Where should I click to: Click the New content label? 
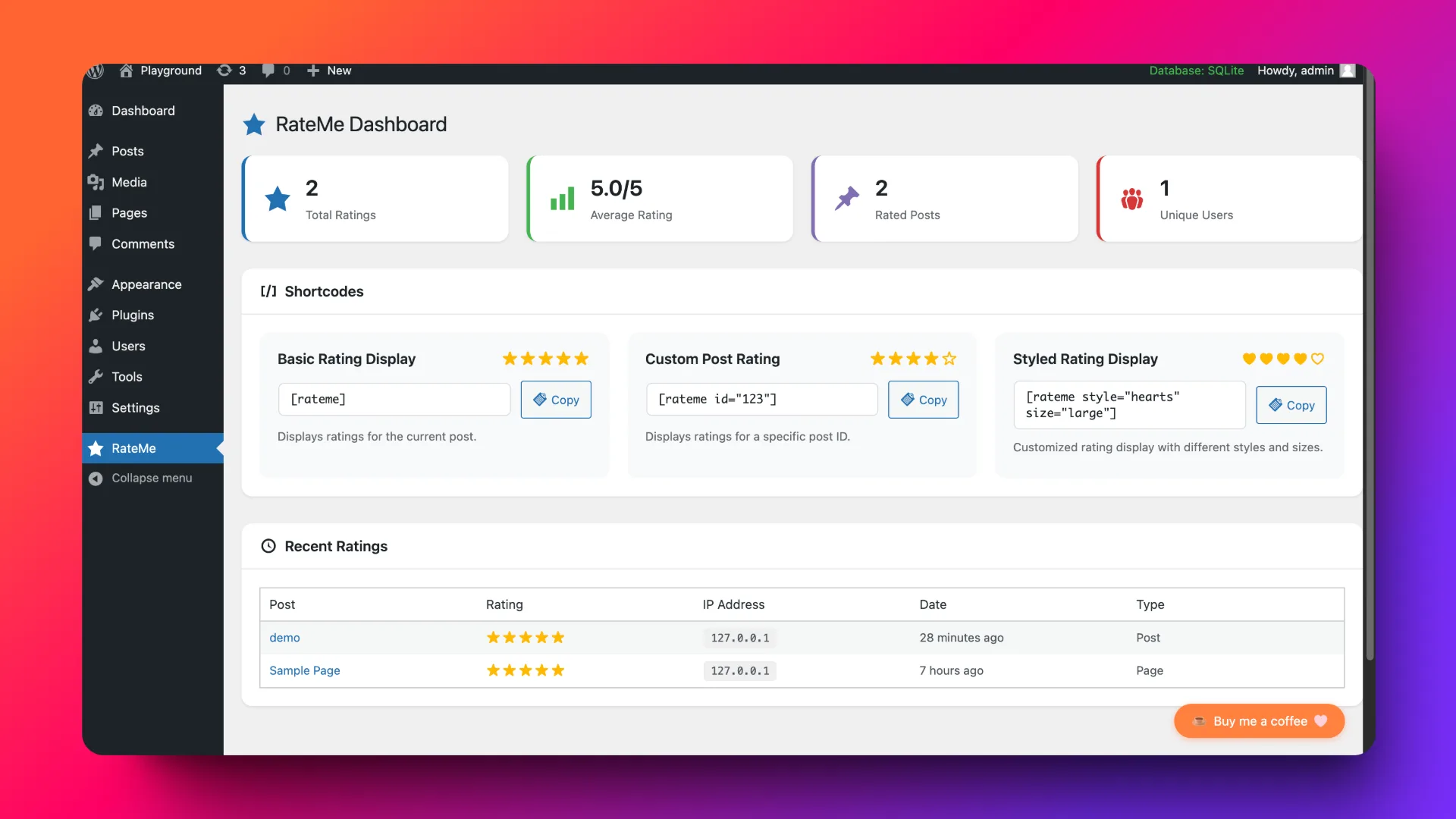339,71
